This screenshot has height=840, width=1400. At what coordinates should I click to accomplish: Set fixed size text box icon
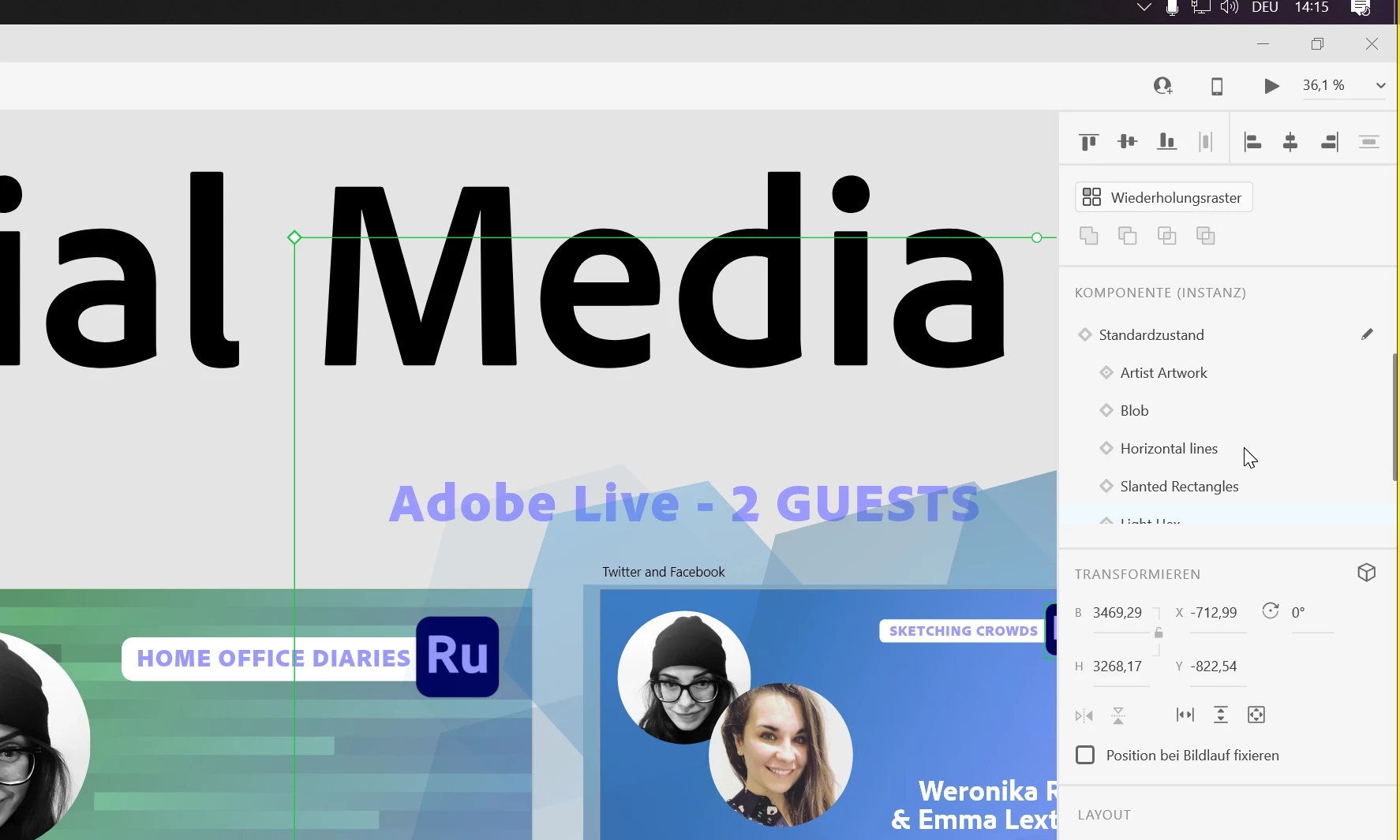1256,715
